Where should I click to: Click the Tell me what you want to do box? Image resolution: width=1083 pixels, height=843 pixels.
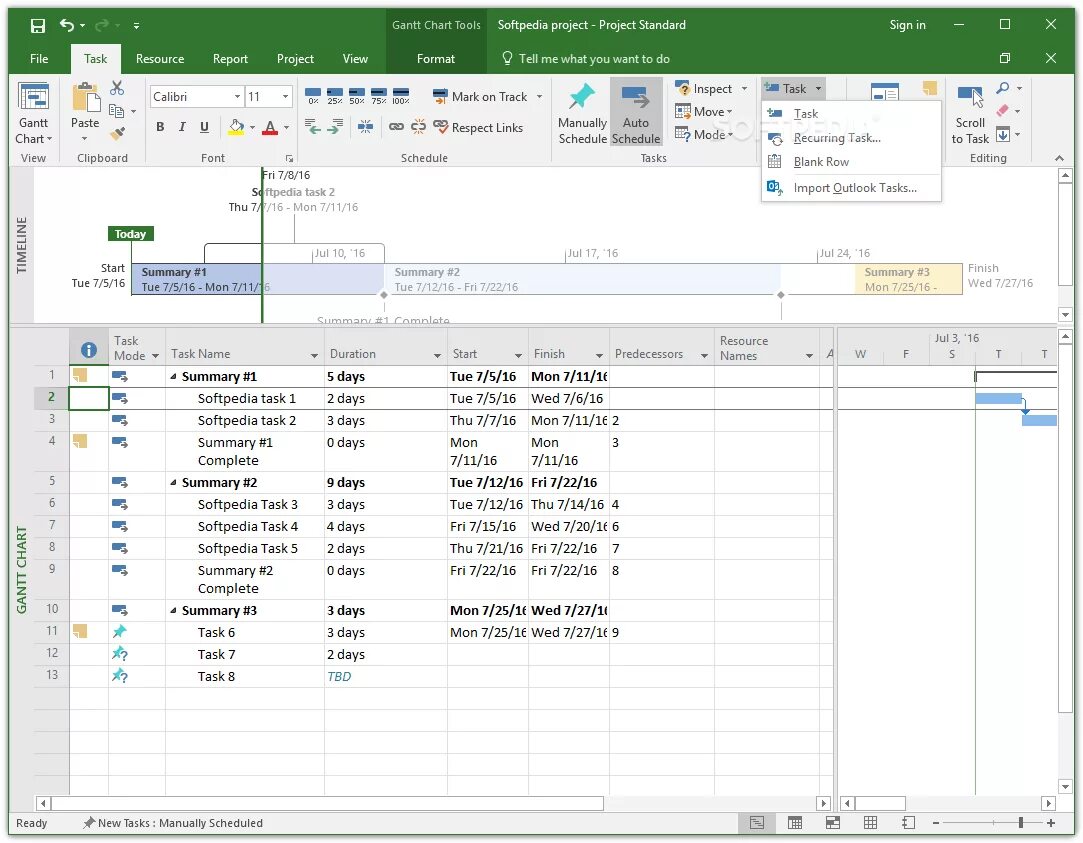[586, 59]
